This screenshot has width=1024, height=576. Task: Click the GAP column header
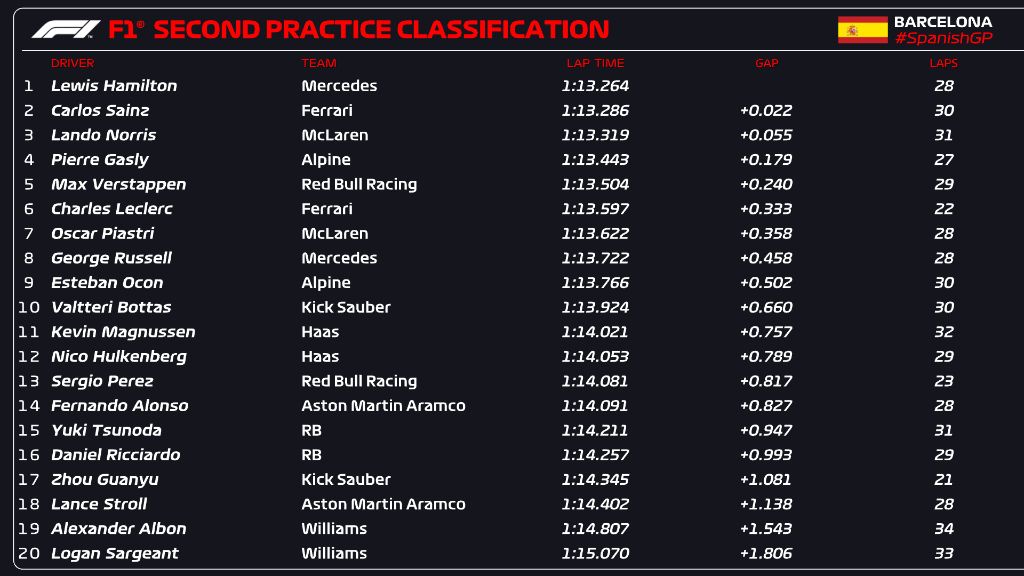point(767,63)
